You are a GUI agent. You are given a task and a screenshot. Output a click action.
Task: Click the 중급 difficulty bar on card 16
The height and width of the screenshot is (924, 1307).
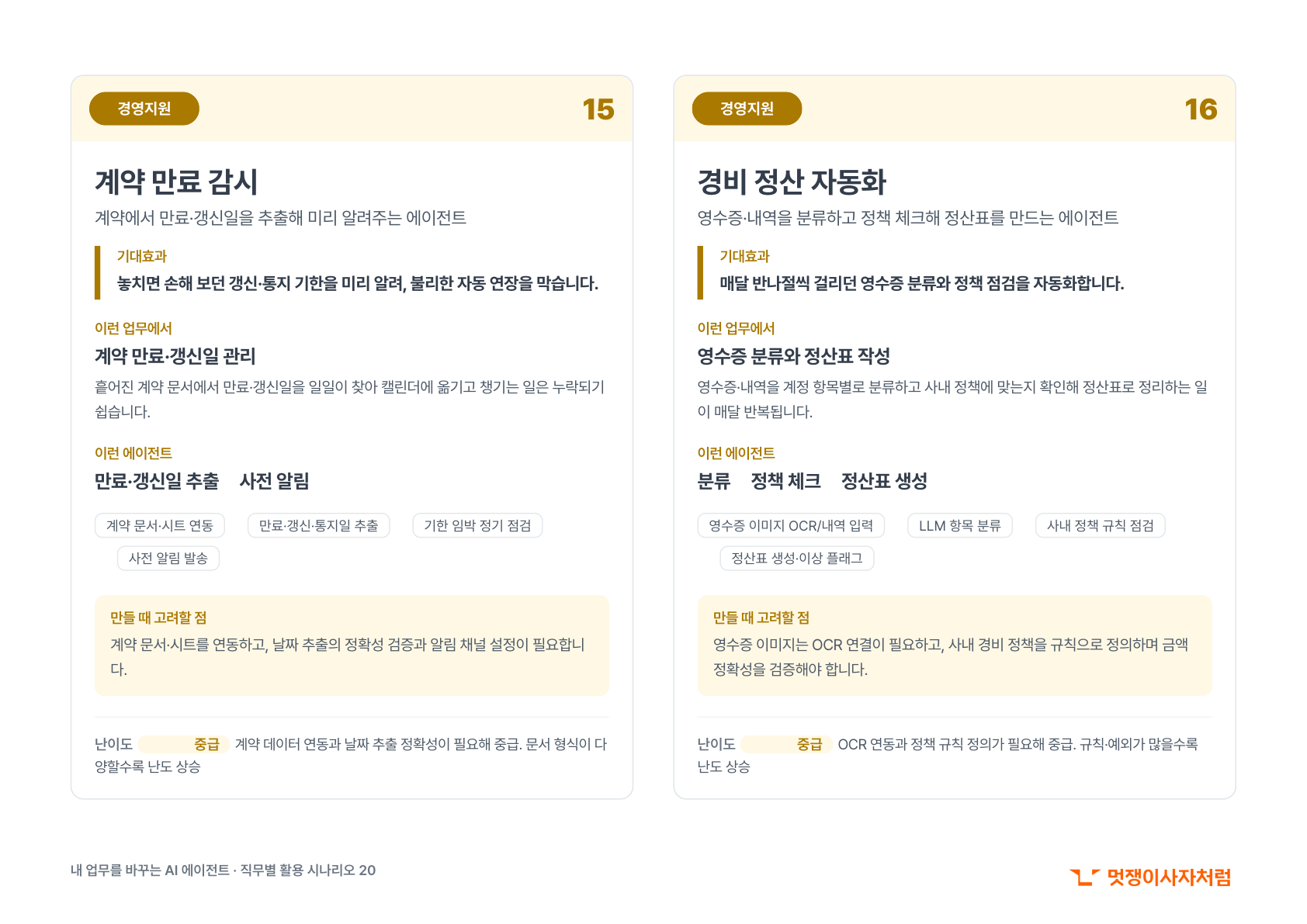coord(786,744)
